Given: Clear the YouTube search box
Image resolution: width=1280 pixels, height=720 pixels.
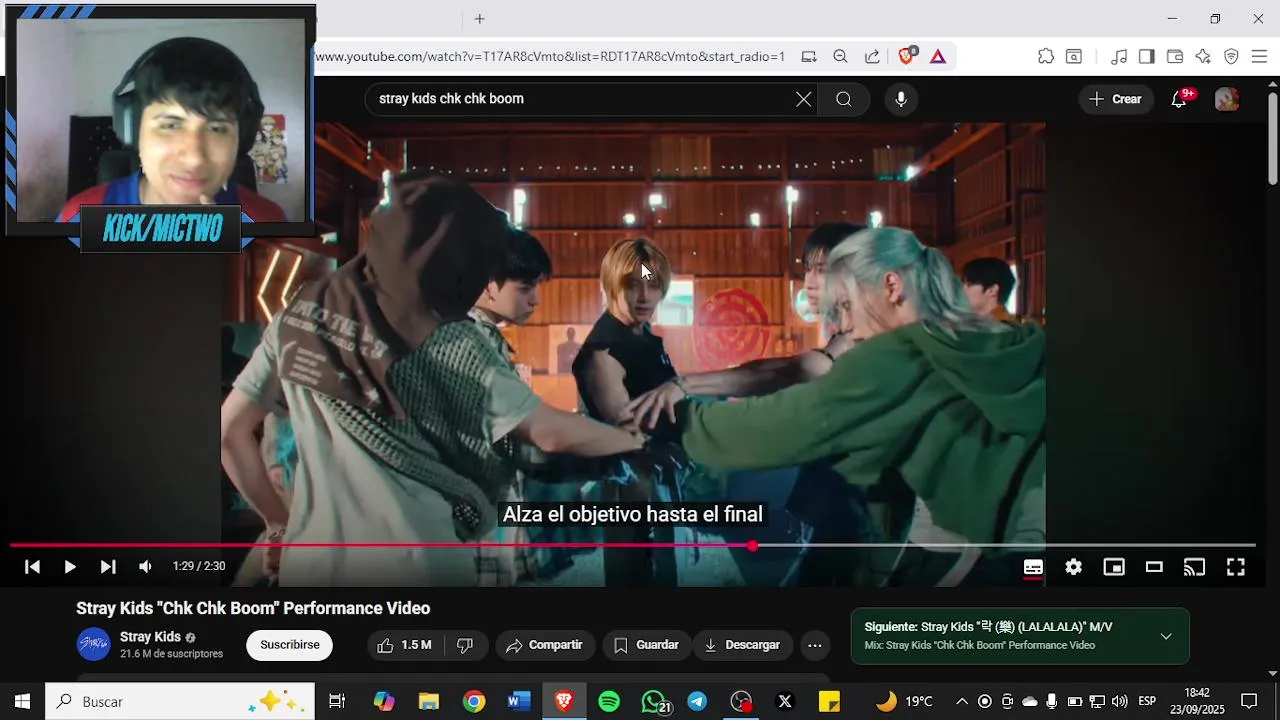Looking at the screenshot, I should [x=803, y=99].
